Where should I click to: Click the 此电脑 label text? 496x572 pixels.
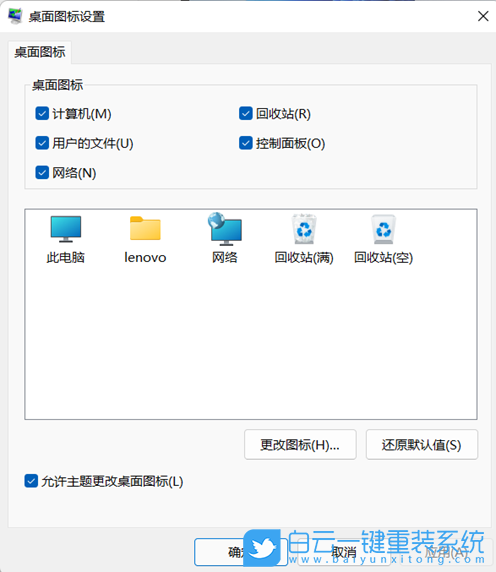(66, 258)
